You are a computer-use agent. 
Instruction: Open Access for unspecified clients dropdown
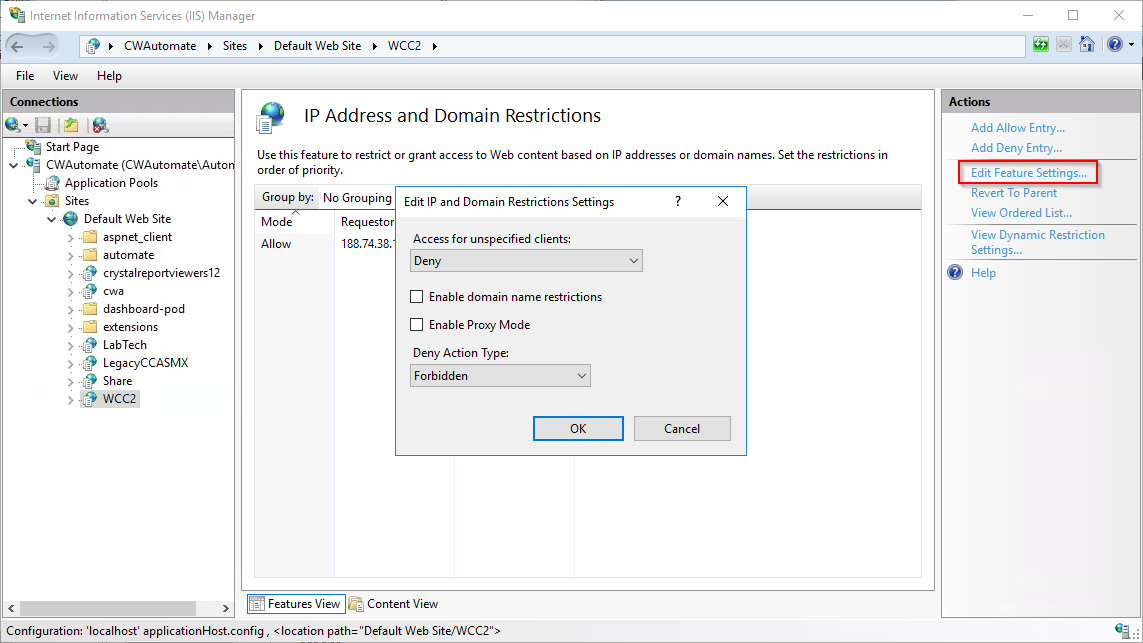click(526, 261)
